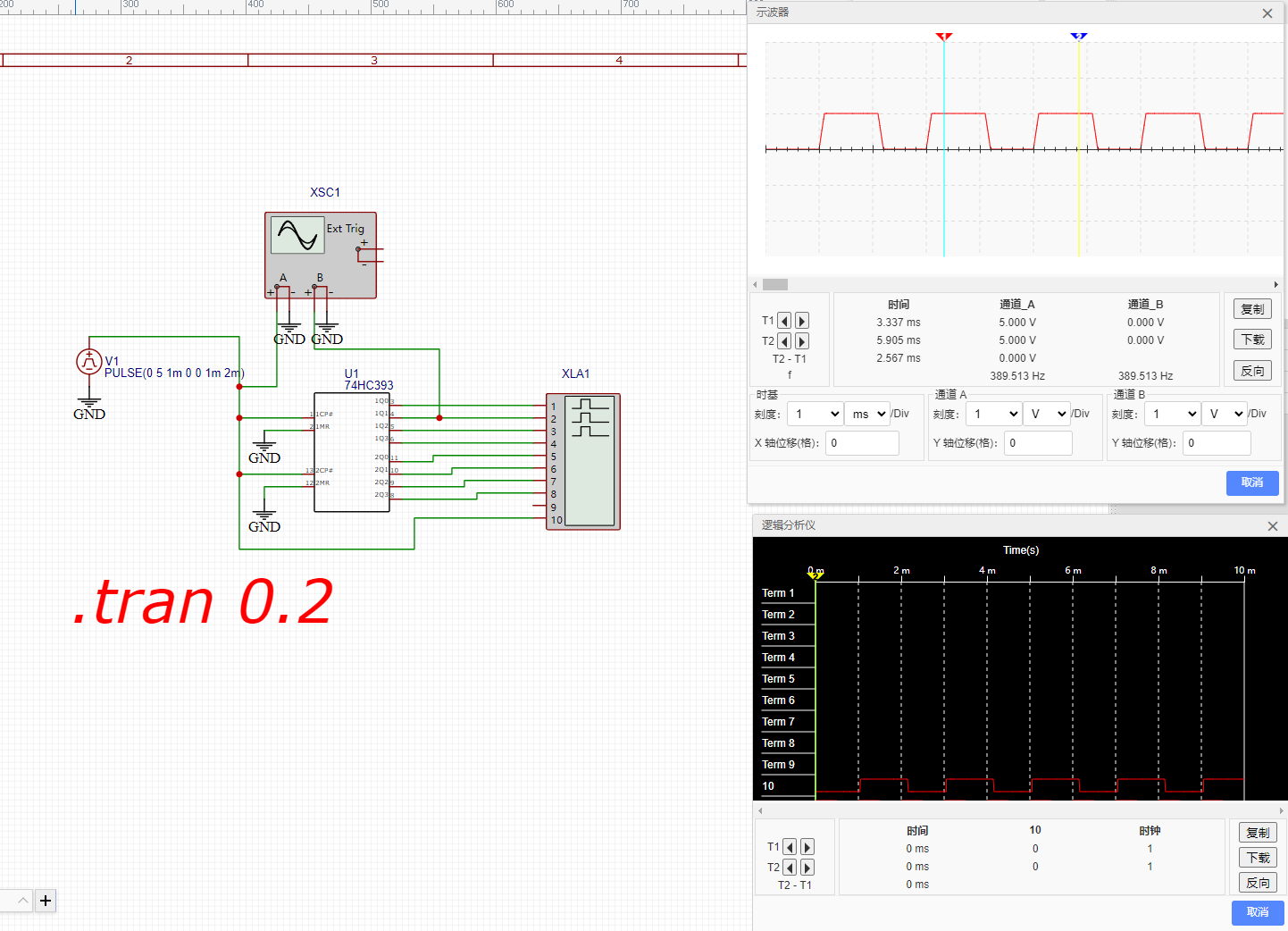Image resolution: width=1288 pixels, height=931 pixels.
Task: Click the X-axis offset input field
Action: [862, 443]
